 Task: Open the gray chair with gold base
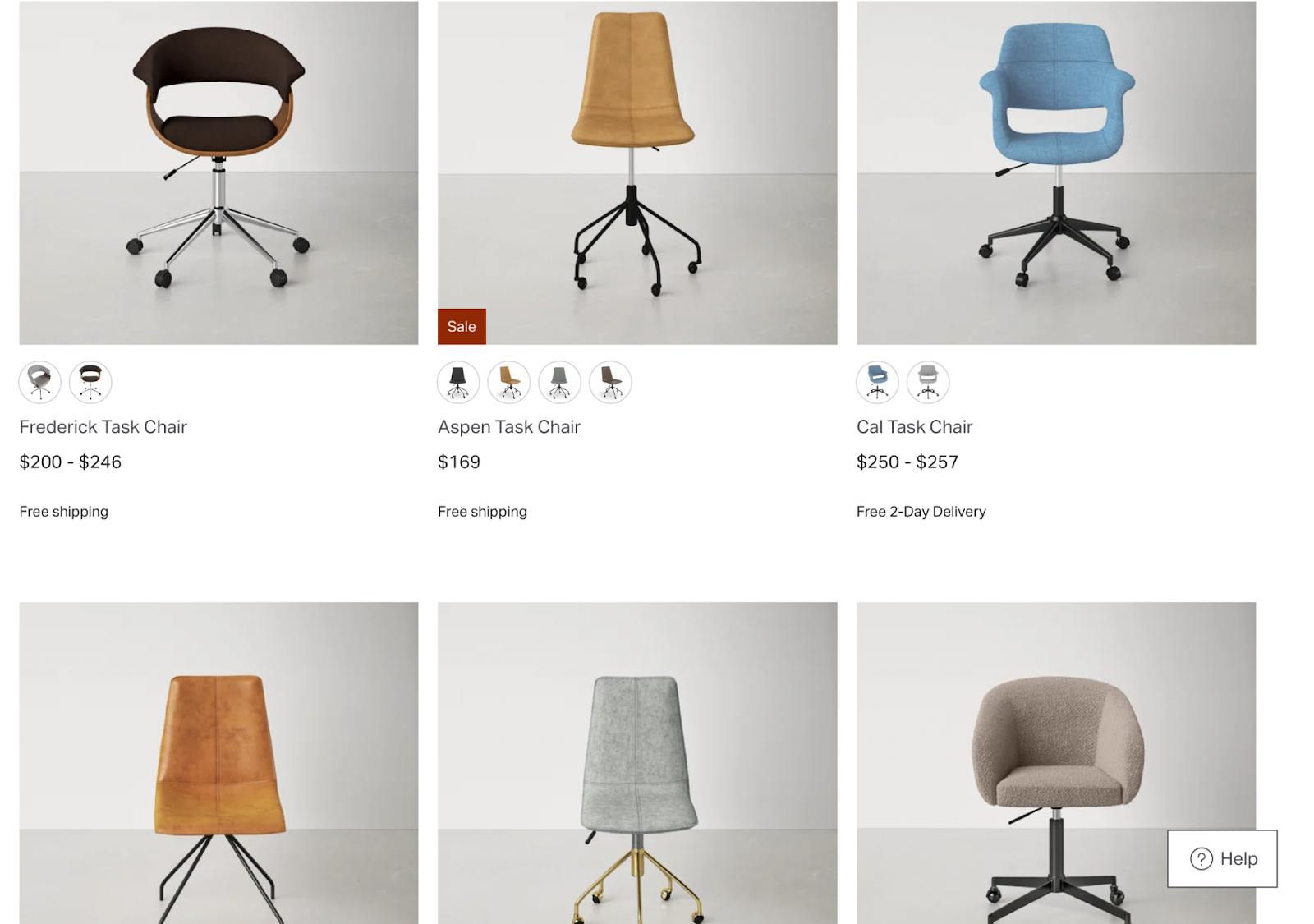point(637,763)
